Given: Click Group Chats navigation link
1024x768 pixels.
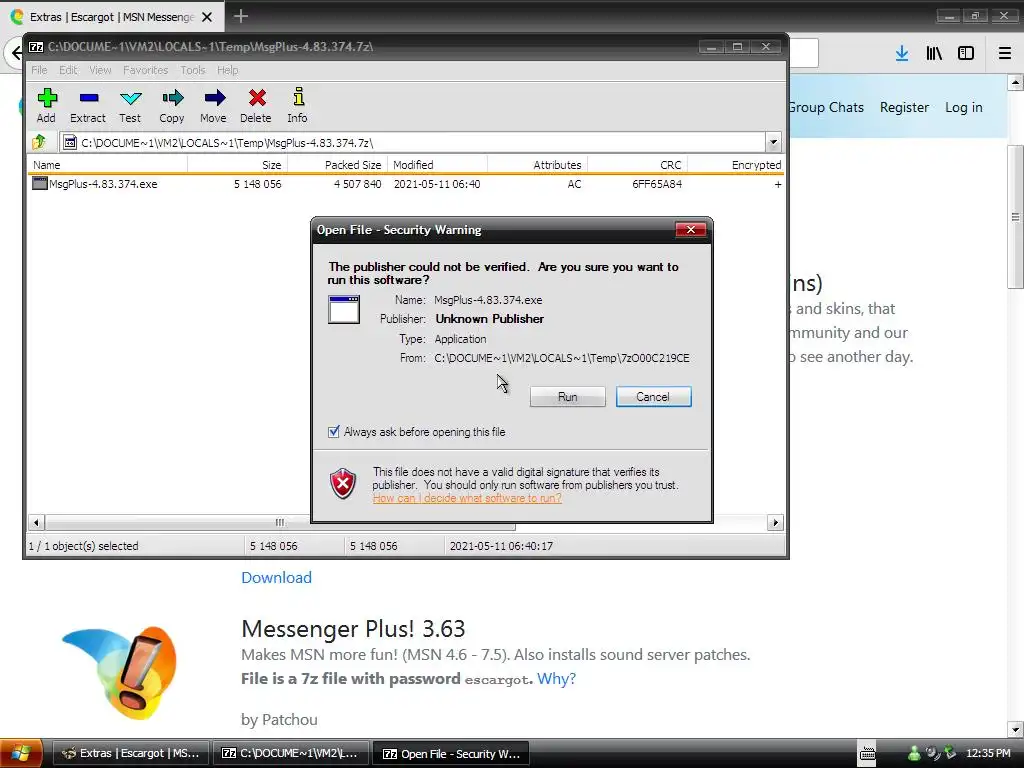Looking at the screenshot, I should coord(825,107).
